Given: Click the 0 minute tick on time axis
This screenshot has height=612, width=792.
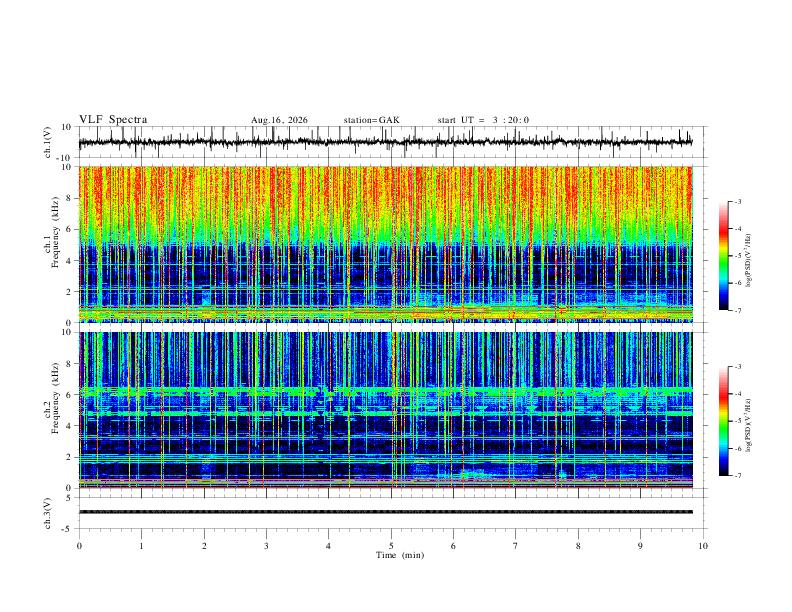Looking at the screenshot, I should point(79,546).
